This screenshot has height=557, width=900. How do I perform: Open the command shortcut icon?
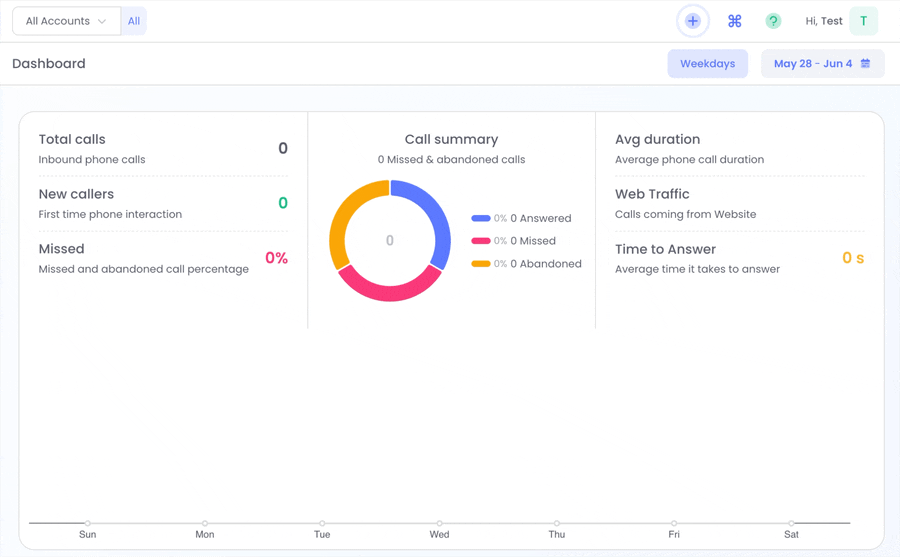pyautogui.click(x=735, y=21)
